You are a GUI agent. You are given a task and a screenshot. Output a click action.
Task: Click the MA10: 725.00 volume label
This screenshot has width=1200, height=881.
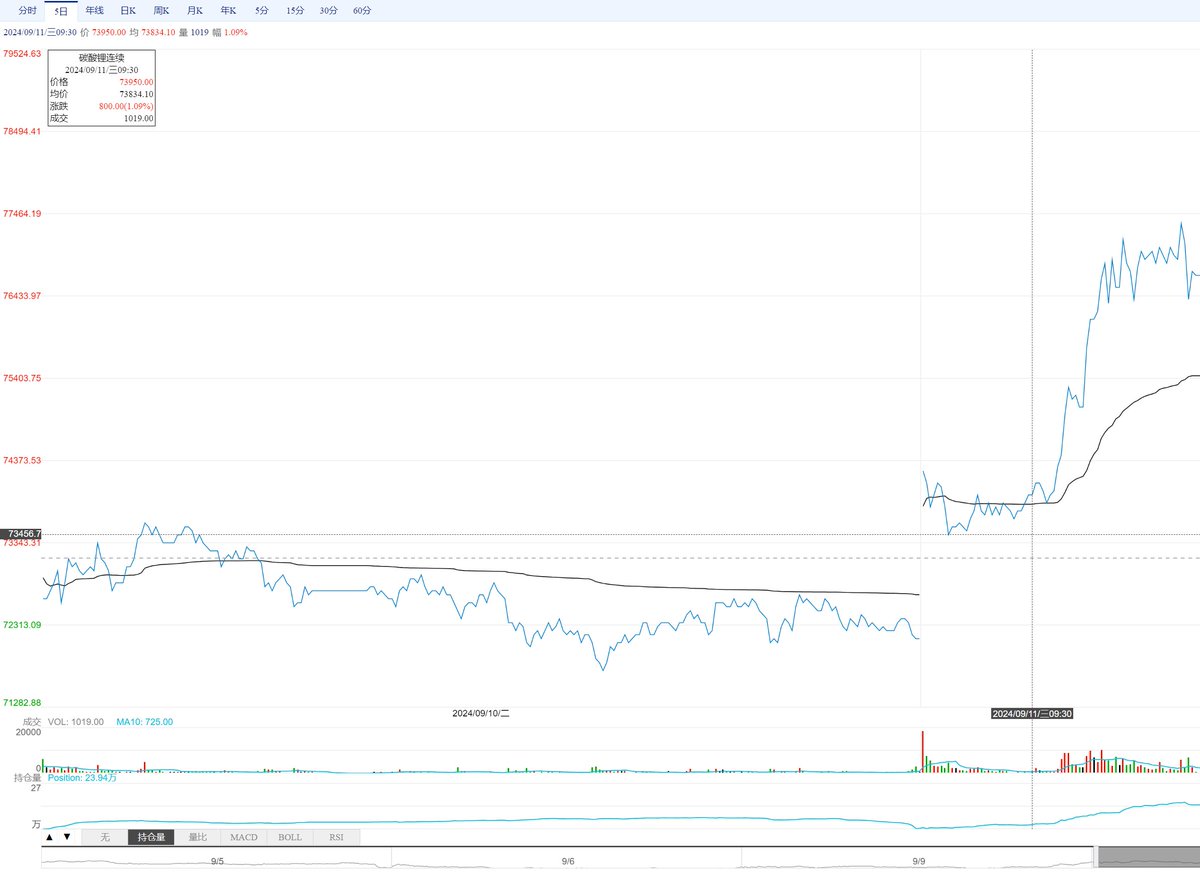point(144,722)
